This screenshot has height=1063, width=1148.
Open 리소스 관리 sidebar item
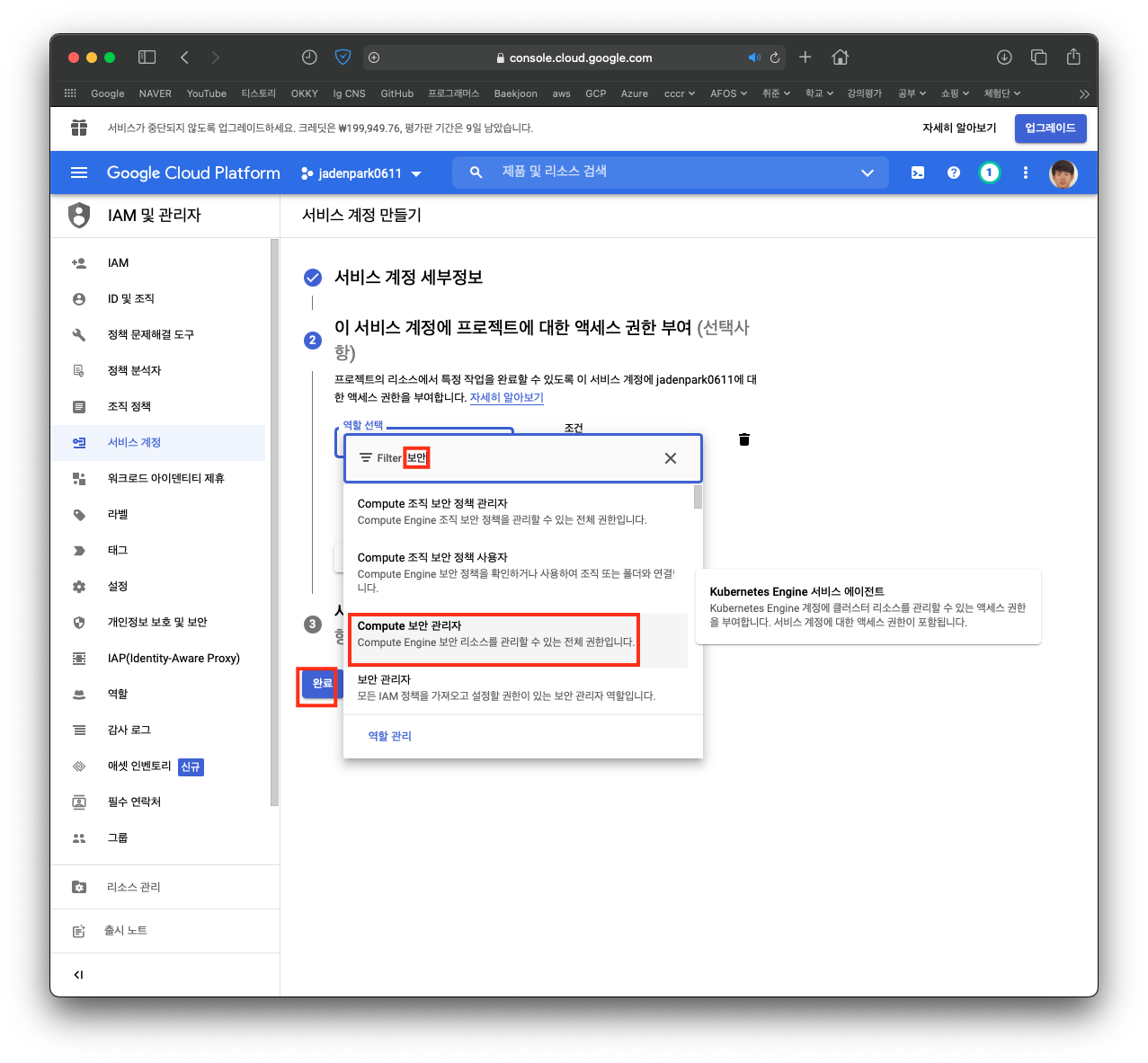pos(165,887)
